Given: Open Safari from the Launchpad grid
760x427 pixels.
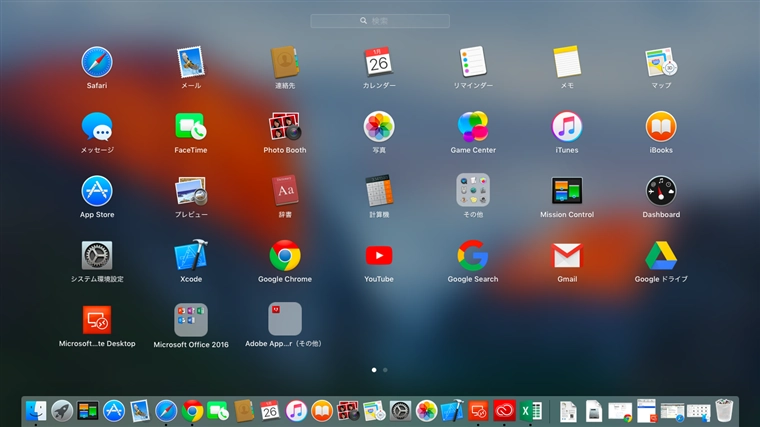Looking at the screenshot, I should point(97,62).
